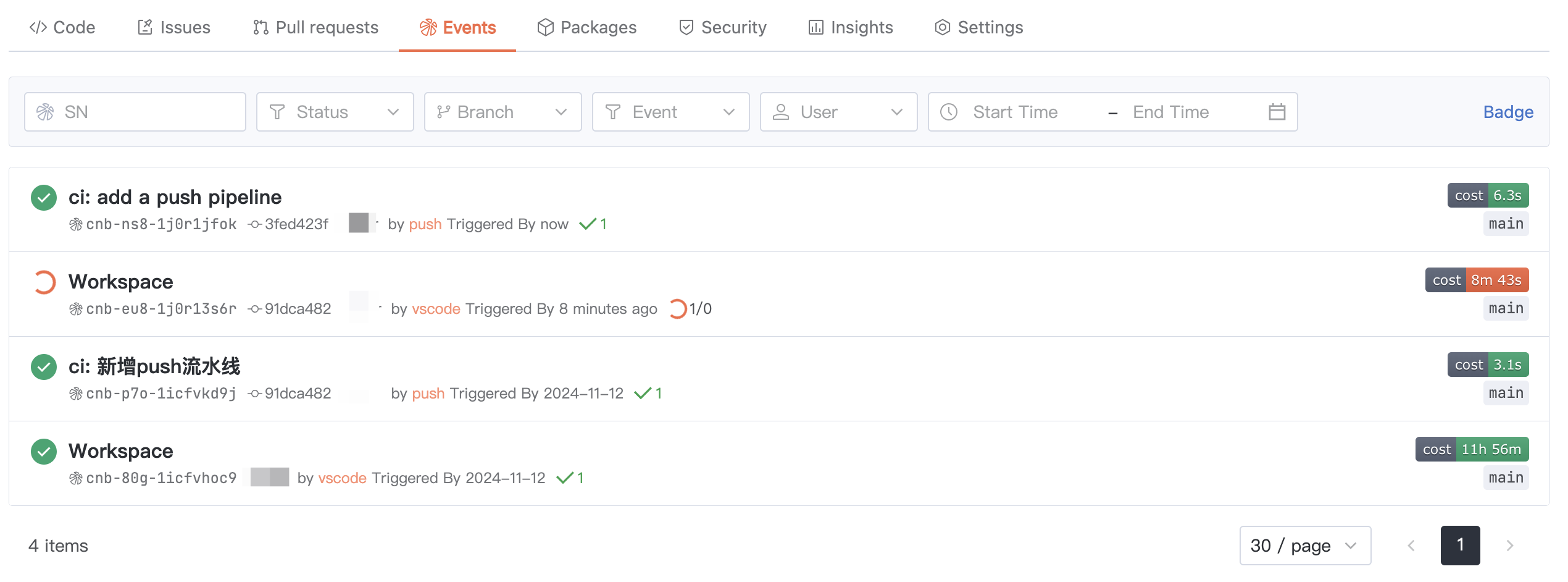This screenshot has width=1568, height=582.
Task: Open the Status filter dropdown
Action: (335, 112)
